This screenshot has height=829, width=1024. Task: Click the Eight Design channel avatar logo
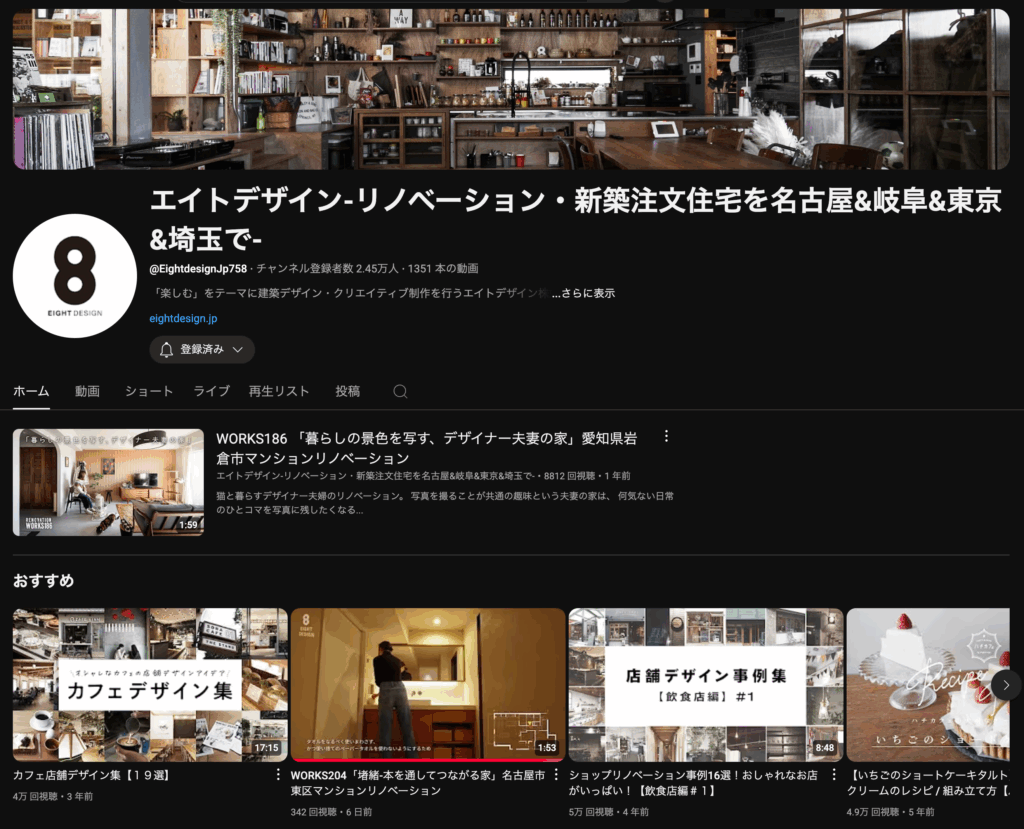point(75,276)
